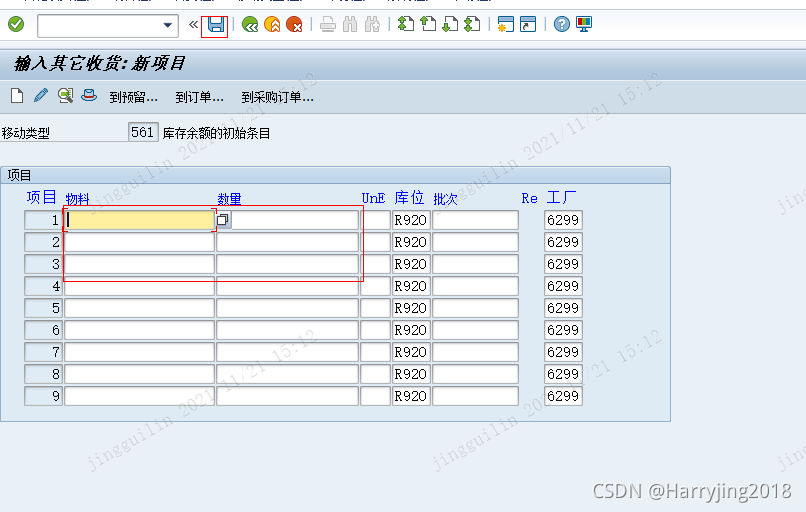Click the movement type field showing 561
806x512 pixels.
[x=143, y=132]
